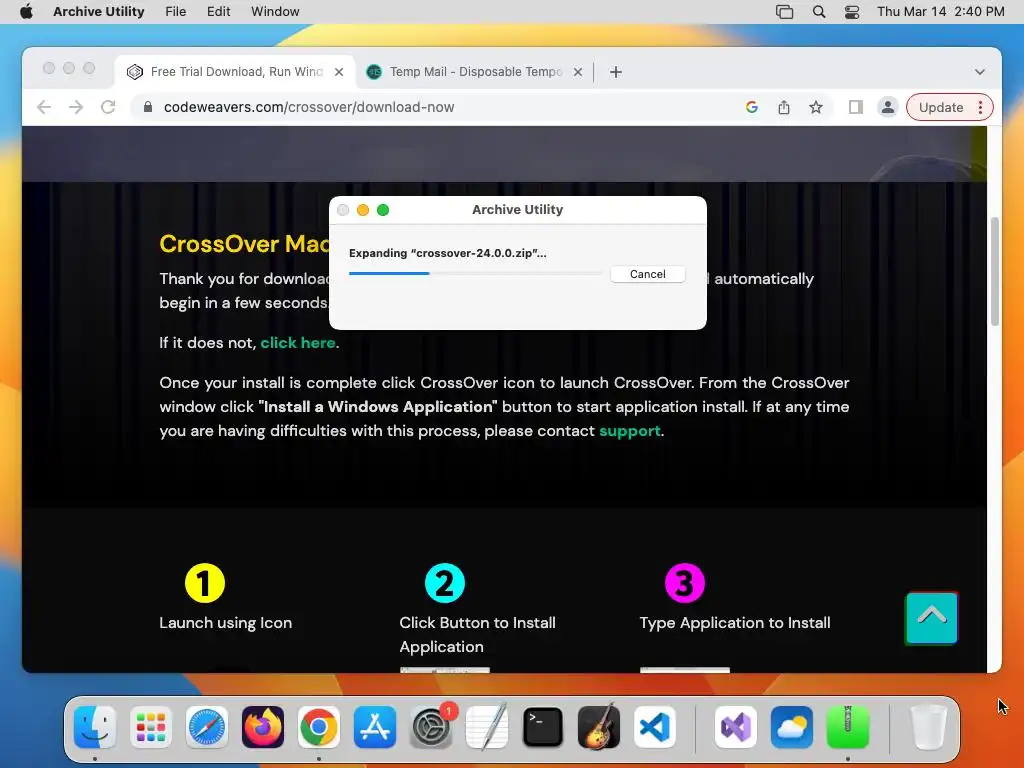Cancel the archive expansion
Screen dimensions: 1024x768
click(x=648, y=274)
